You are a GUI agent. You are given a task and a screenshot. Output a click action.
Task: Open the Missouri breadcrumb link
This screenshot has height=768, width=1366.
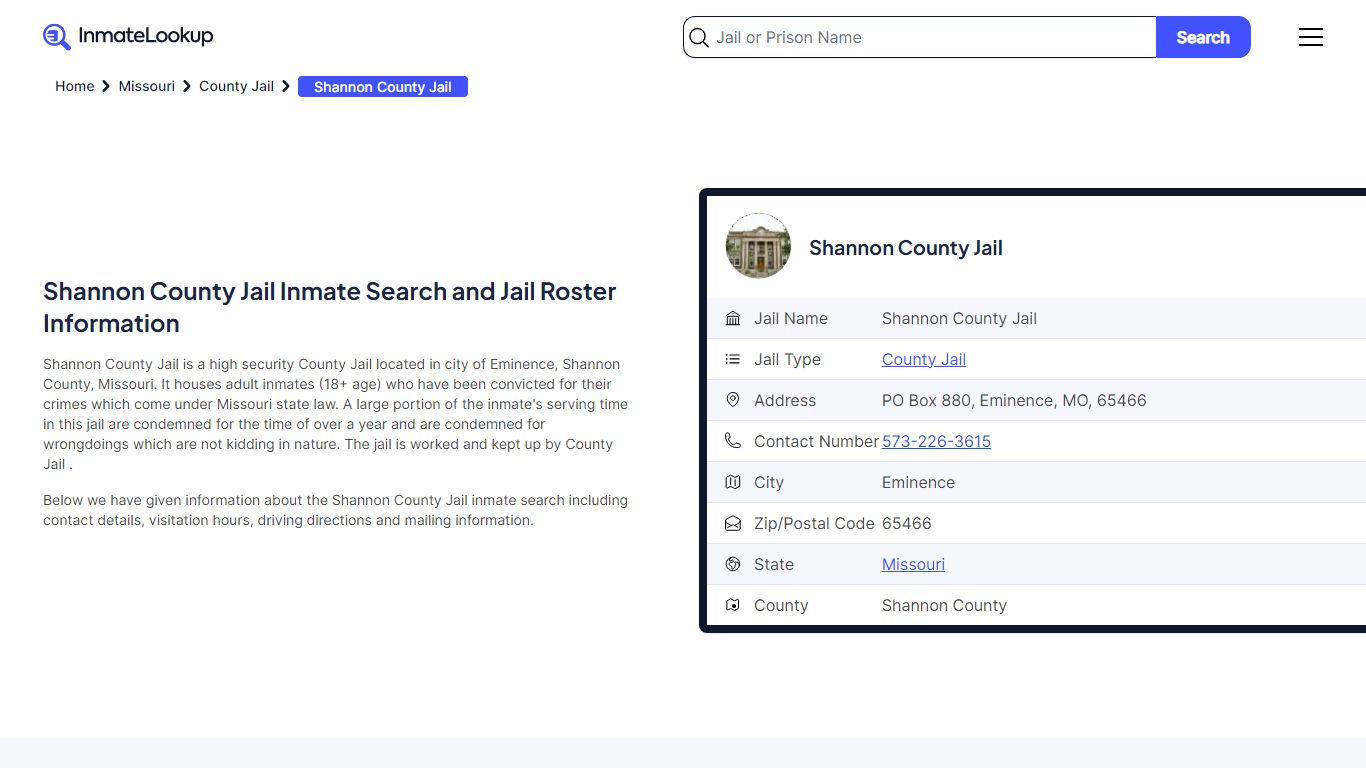147,86
